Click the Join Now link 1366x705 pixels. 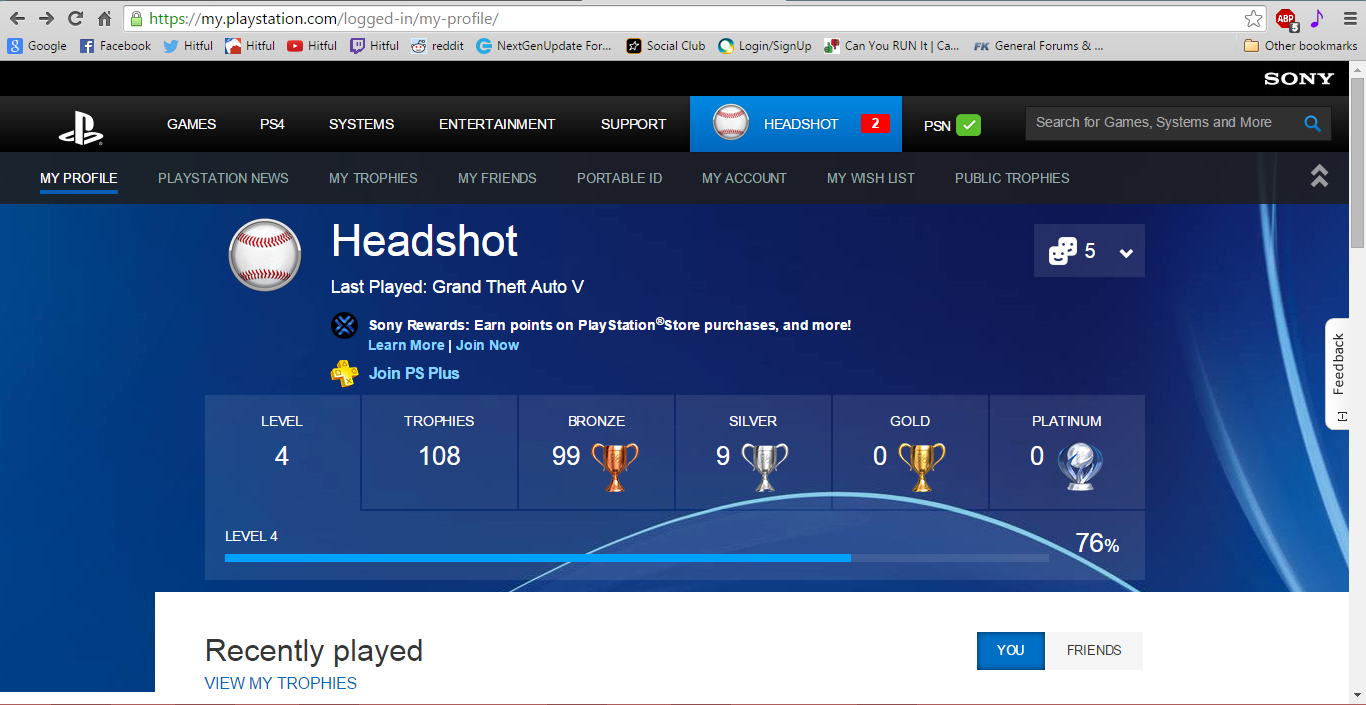click(x=487, y=345)
